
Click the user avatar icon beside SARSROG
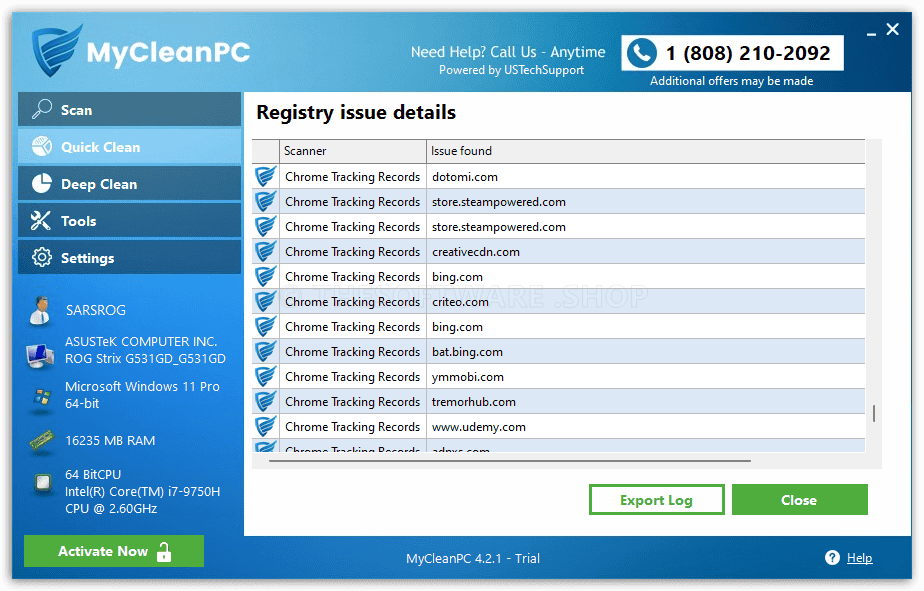(40, 311)
